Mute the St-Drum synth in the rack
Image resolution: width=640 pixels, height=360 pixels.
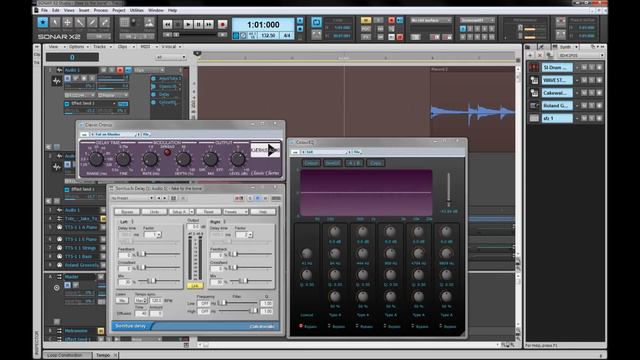[584, 67]
